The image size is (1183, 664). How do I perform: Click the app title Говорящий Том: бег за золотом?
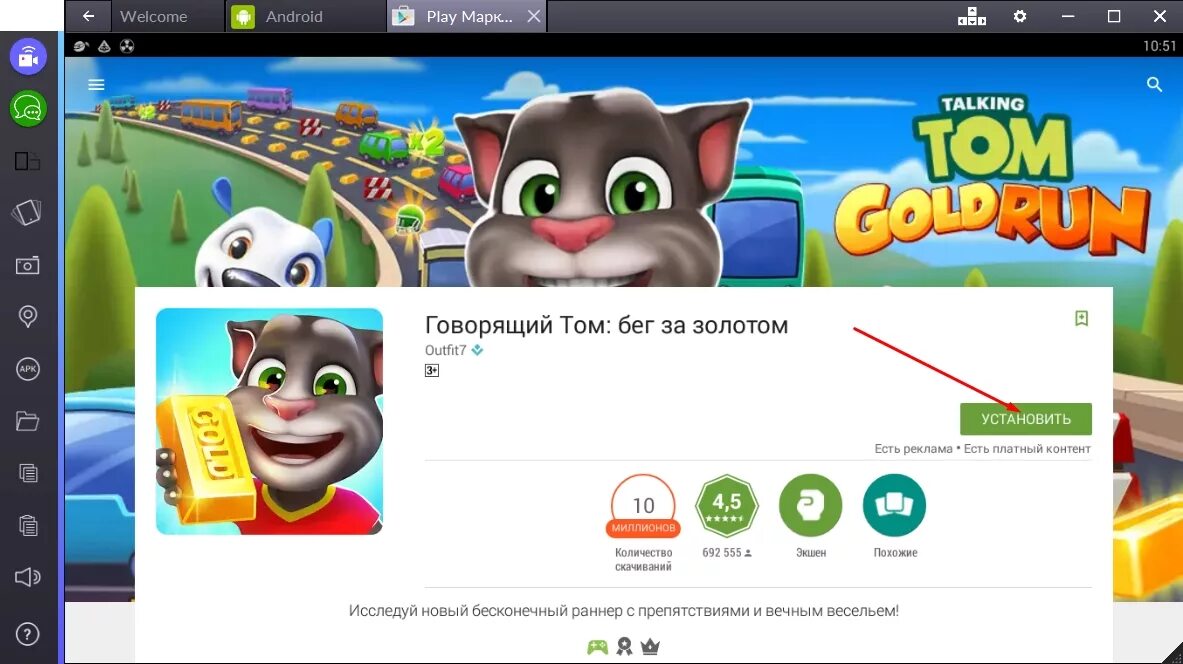(x=607, y=325)
